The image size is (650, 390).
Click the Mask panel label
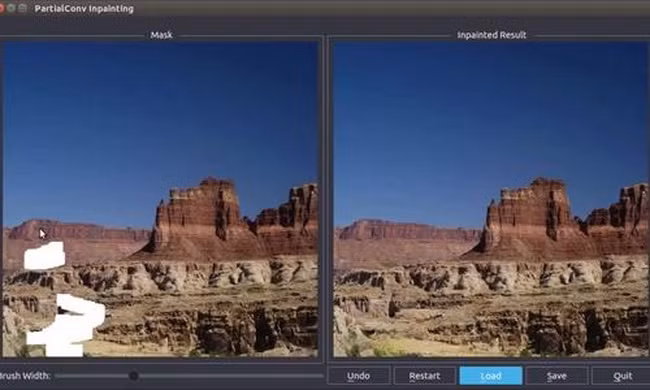click(161, 35)
